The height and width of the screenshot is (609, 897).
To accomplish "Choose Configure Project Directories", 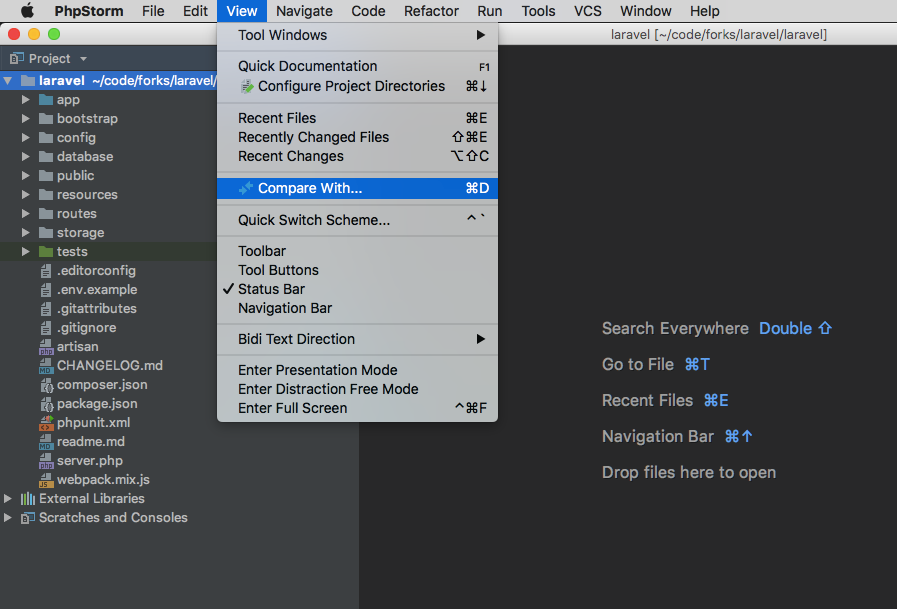I will point(357,86).
